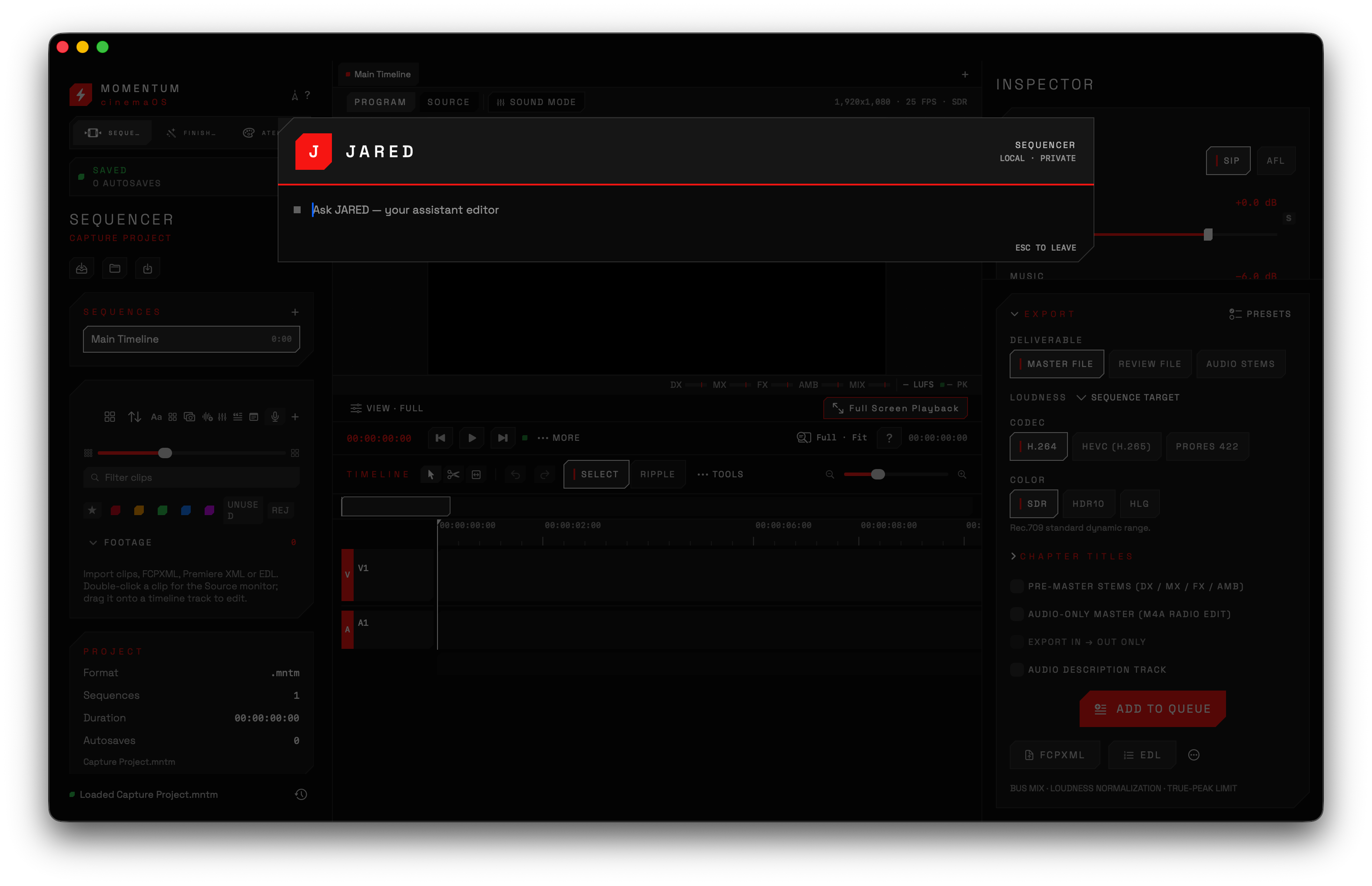Click the redo arrow in the timeline toolbar
This screenshot has width=1372, height=886.
click(544, 475)
